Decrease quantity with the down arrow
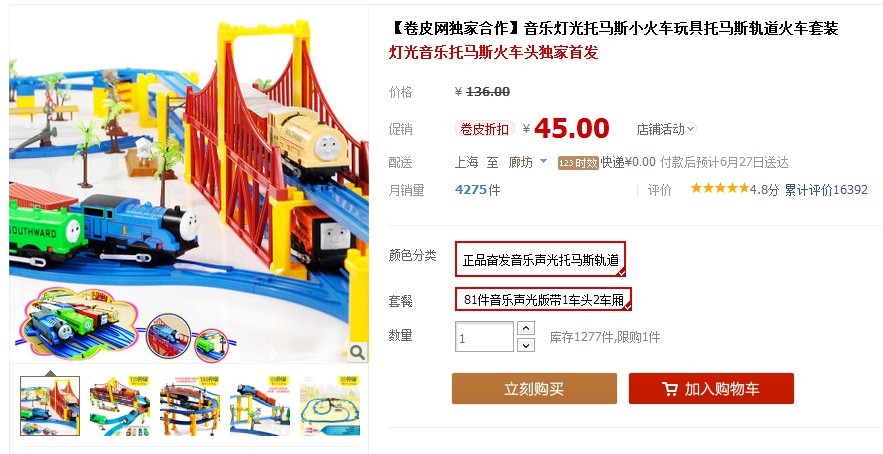 tap(525, 345)
